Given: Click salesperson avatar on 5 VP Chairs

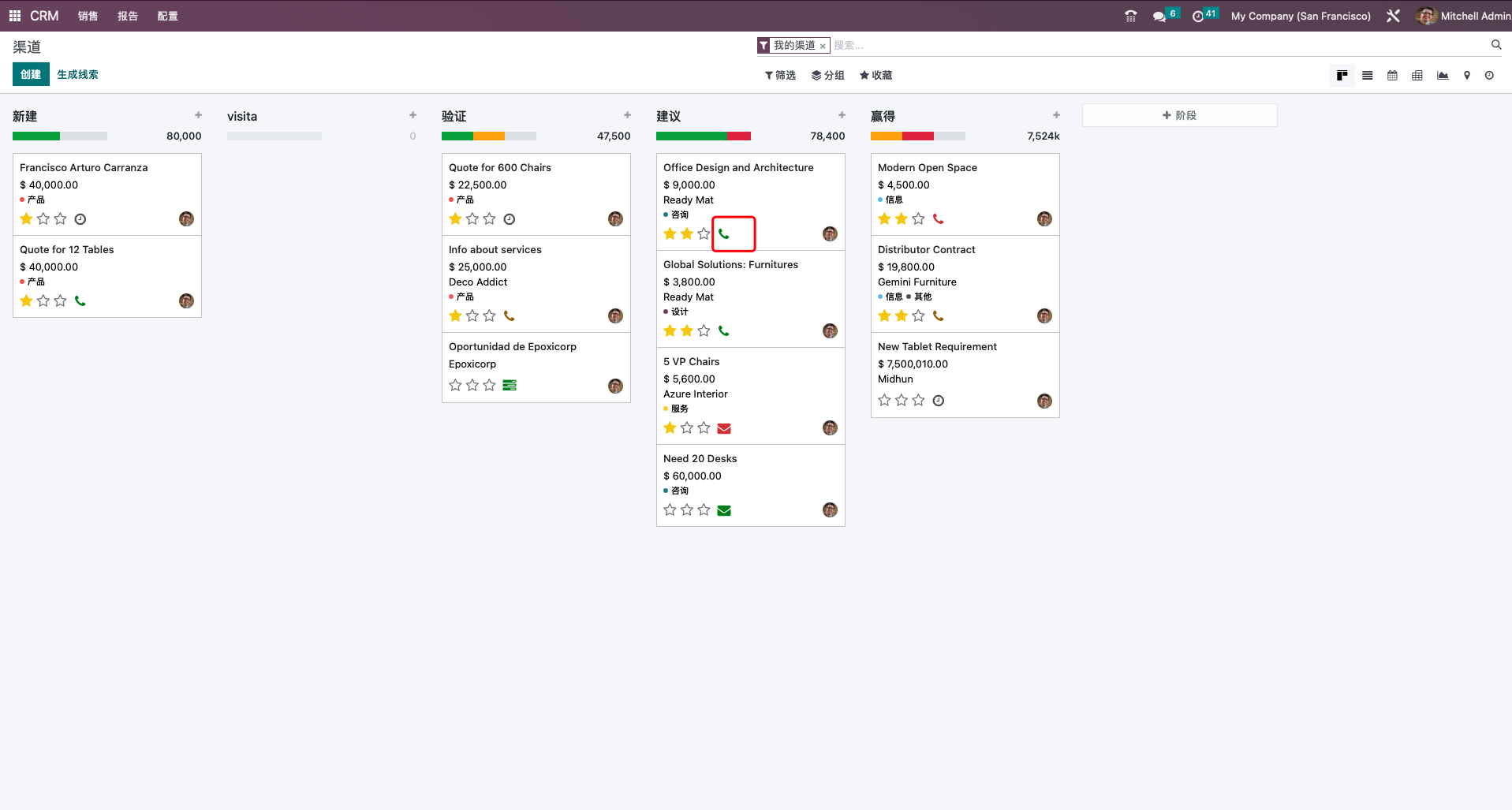Looking at the screenshot, I should [x=831, y=428].
